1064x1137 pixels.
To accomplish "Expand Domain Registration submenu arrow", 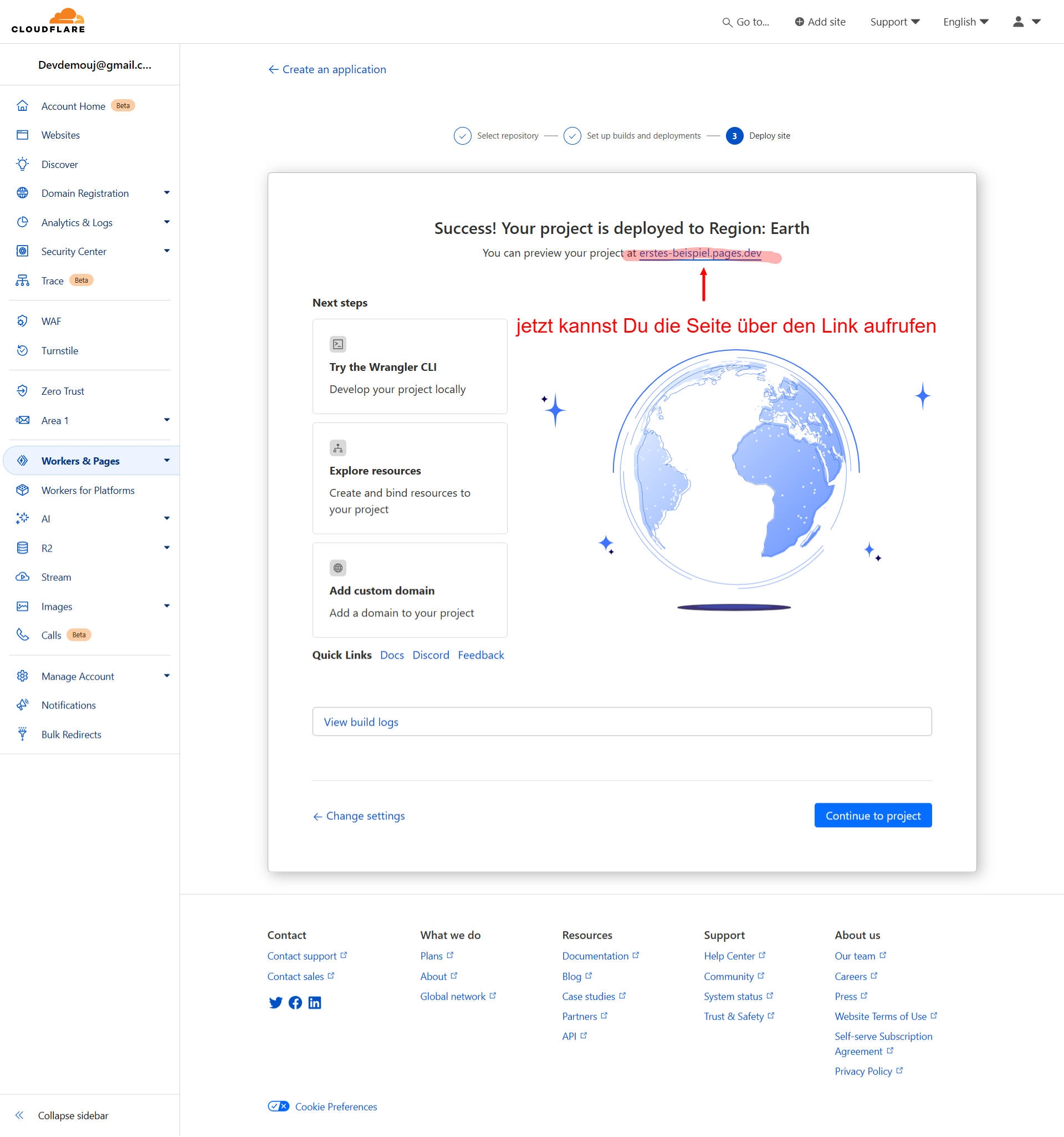I will (166, 193).
